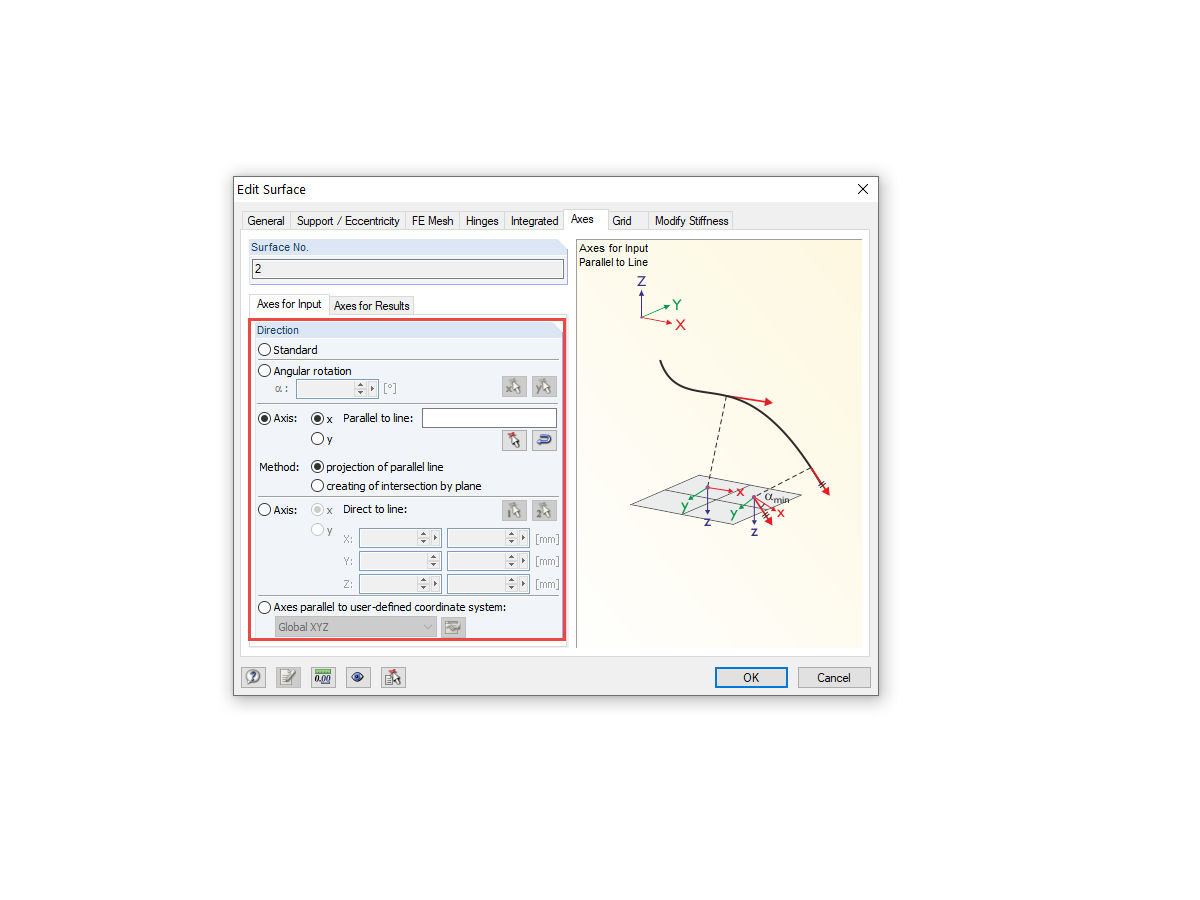1200x900 pixels.
Task: Click the pick point 1 icon
Action: [x=514, y=510]
